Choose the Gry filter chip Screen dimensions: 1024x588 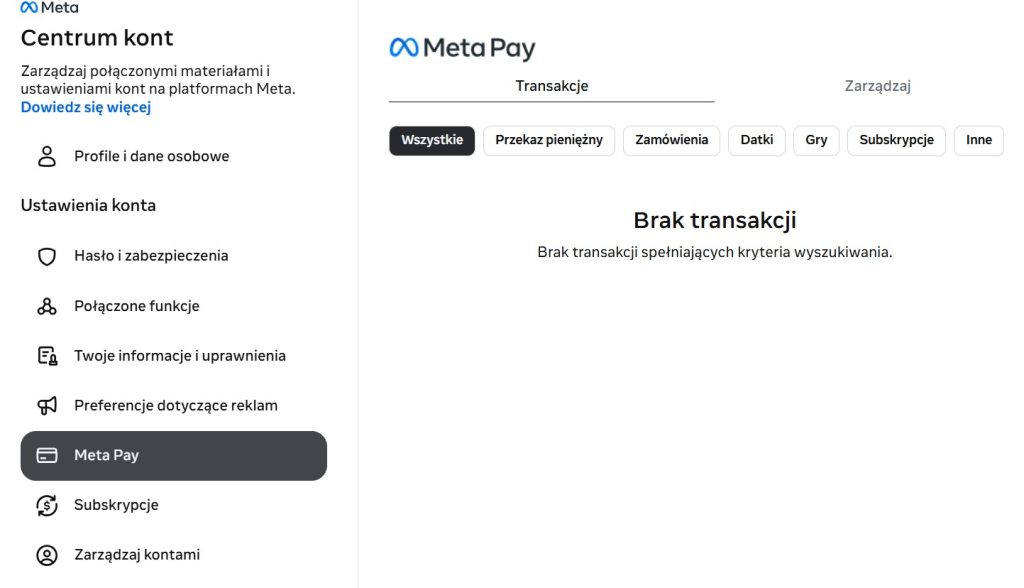point(816,140)
